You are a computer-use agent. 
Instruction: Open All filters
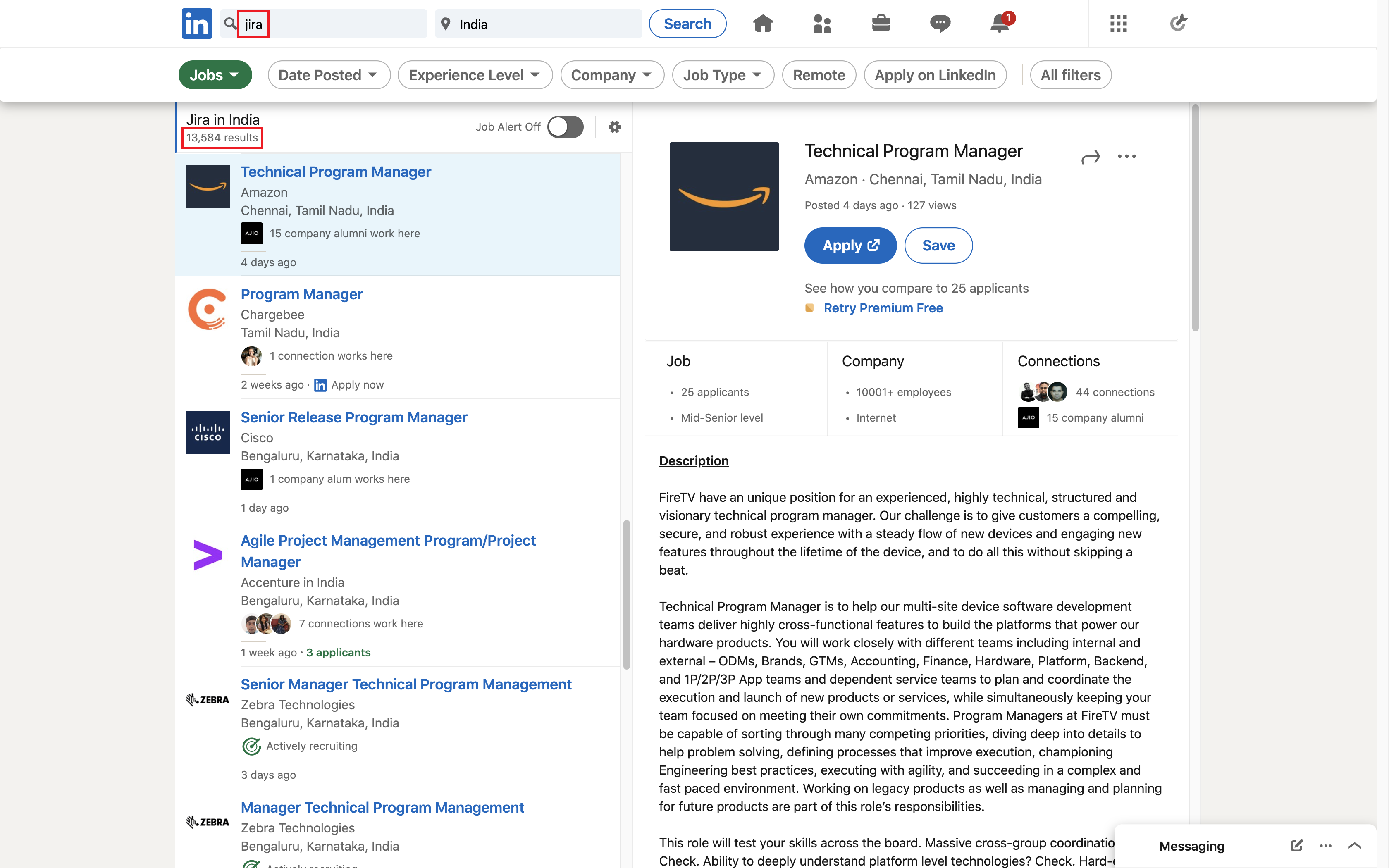pos(1070,75)
